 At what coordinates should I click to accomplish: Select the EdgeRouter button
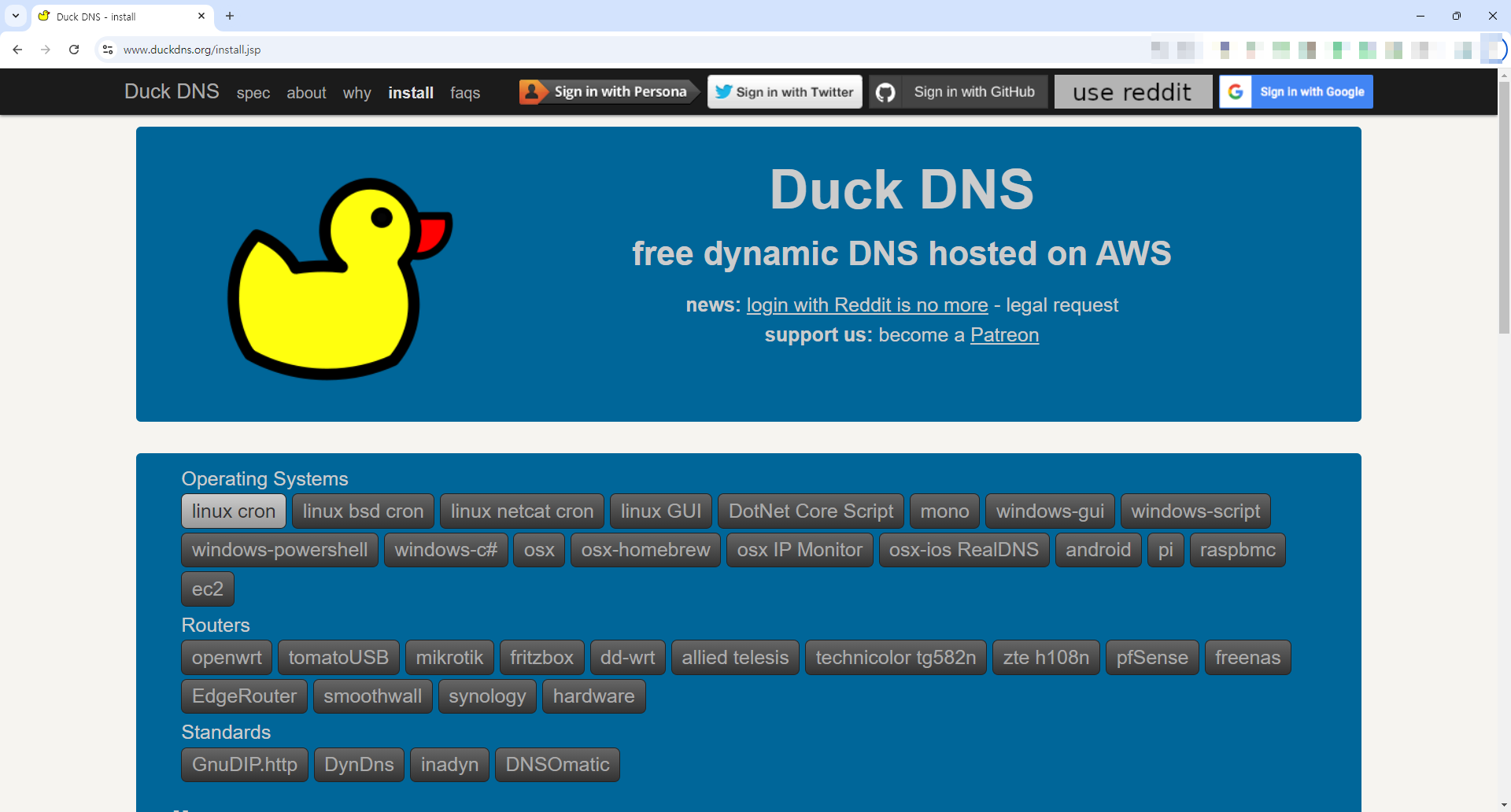244,696
